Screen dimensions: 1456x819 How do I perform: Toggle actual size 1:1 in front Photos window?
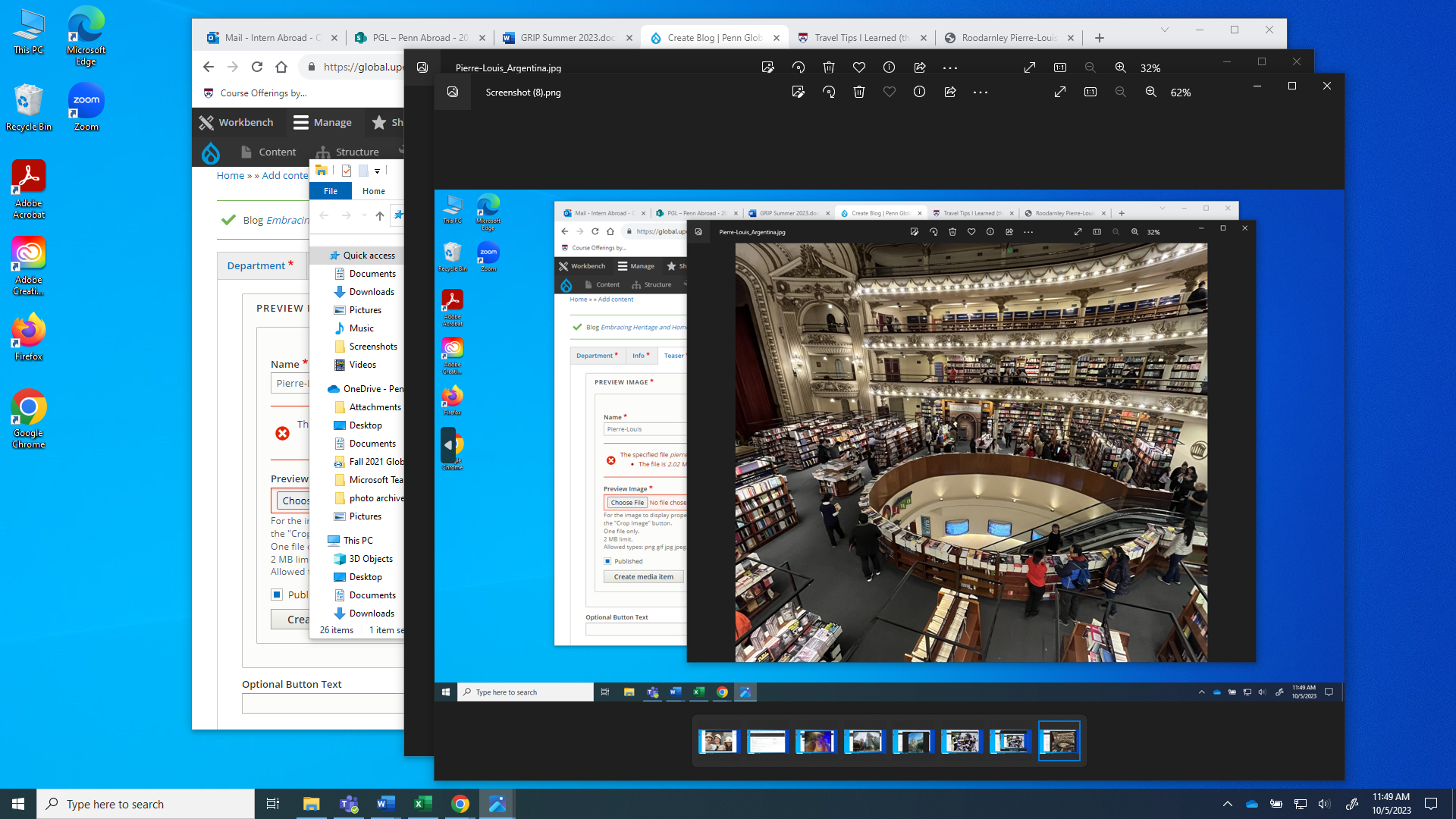[x=1090, y=92]
